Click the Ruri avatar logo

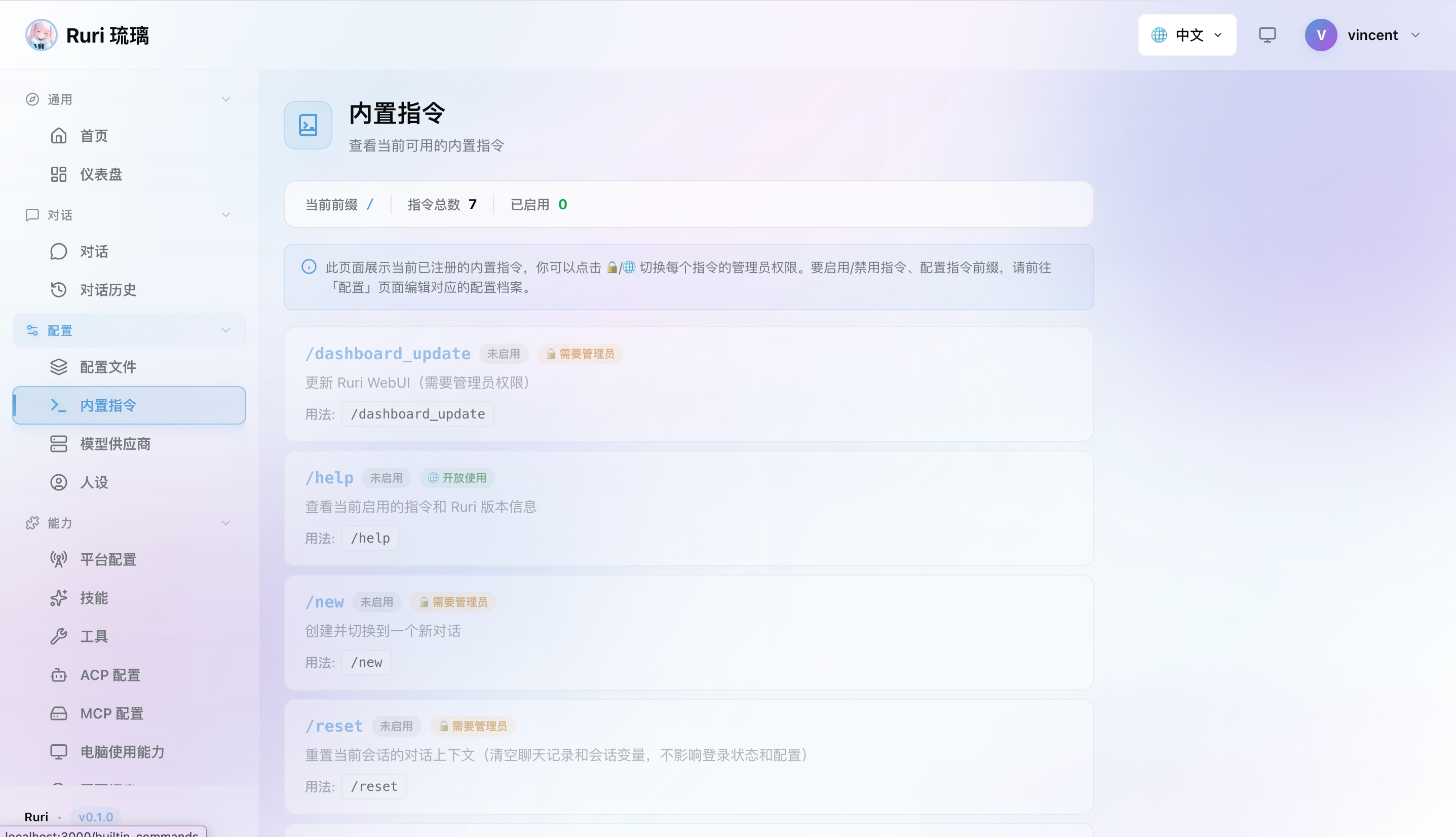click(x=41, y=35)
